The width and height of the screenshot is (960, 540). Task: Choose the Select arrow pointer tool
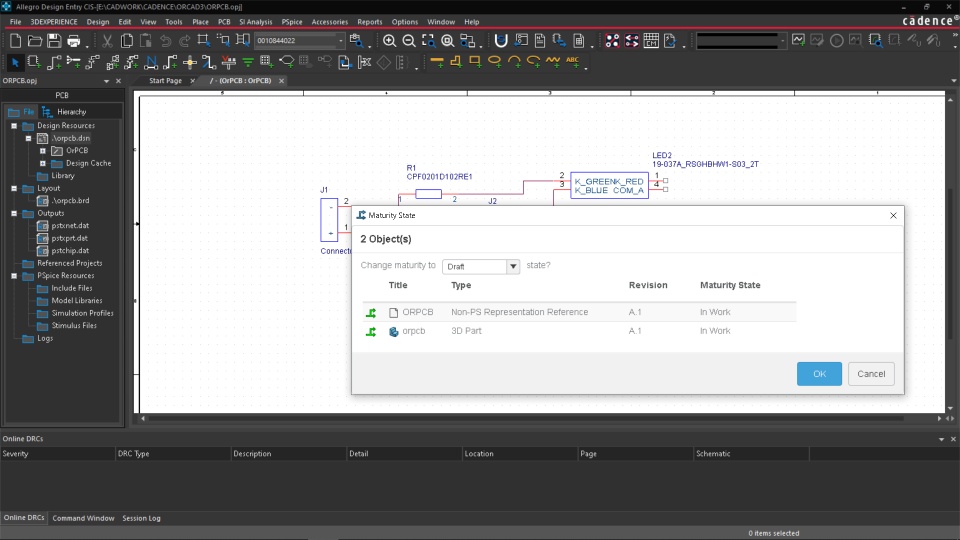tap(14, 62)
